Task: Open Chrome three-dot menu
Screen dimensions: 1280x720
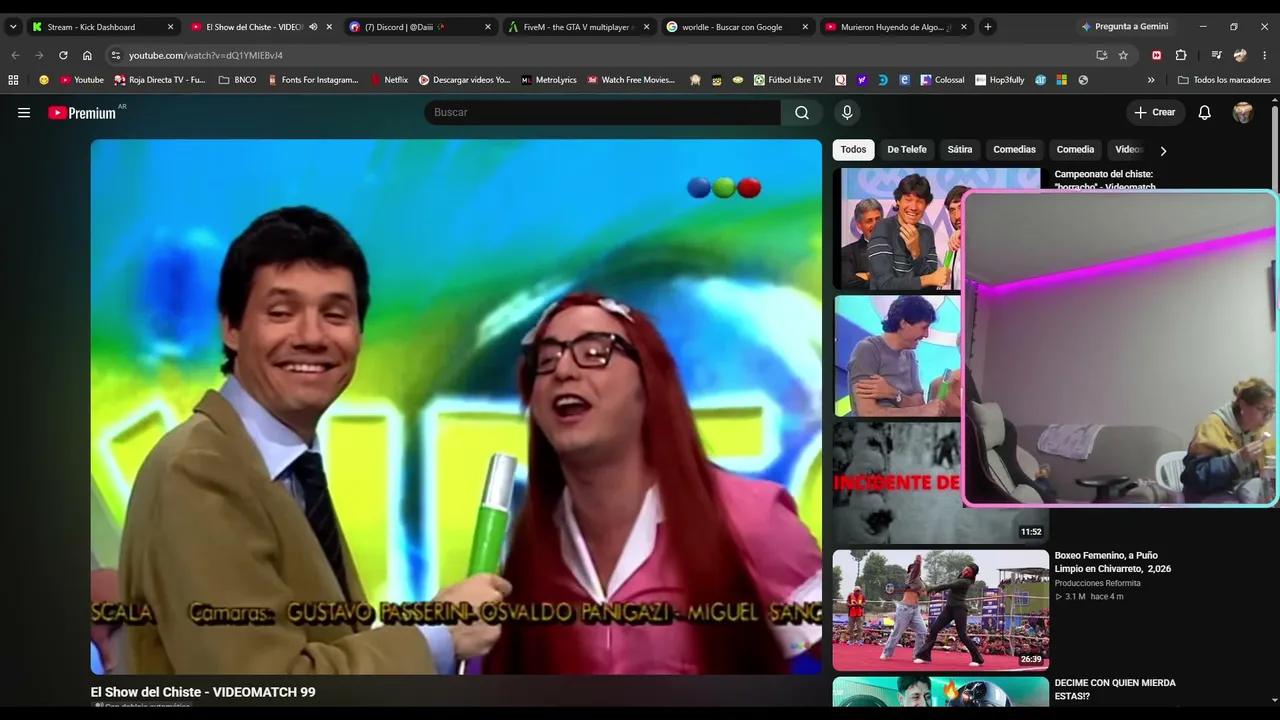Action: (1265, 55)
